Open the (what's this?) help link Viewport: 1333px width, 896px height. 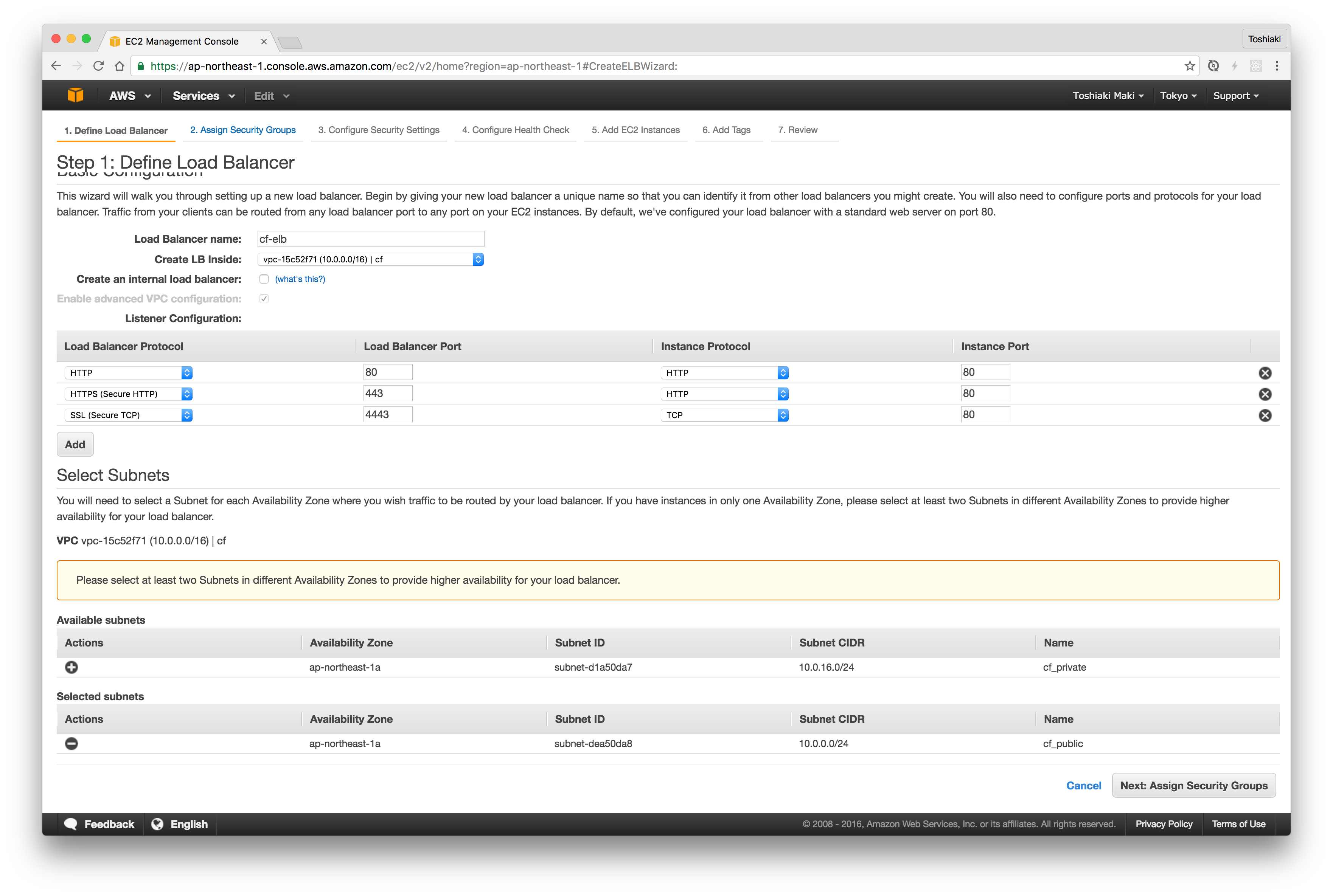click(300, 279)
